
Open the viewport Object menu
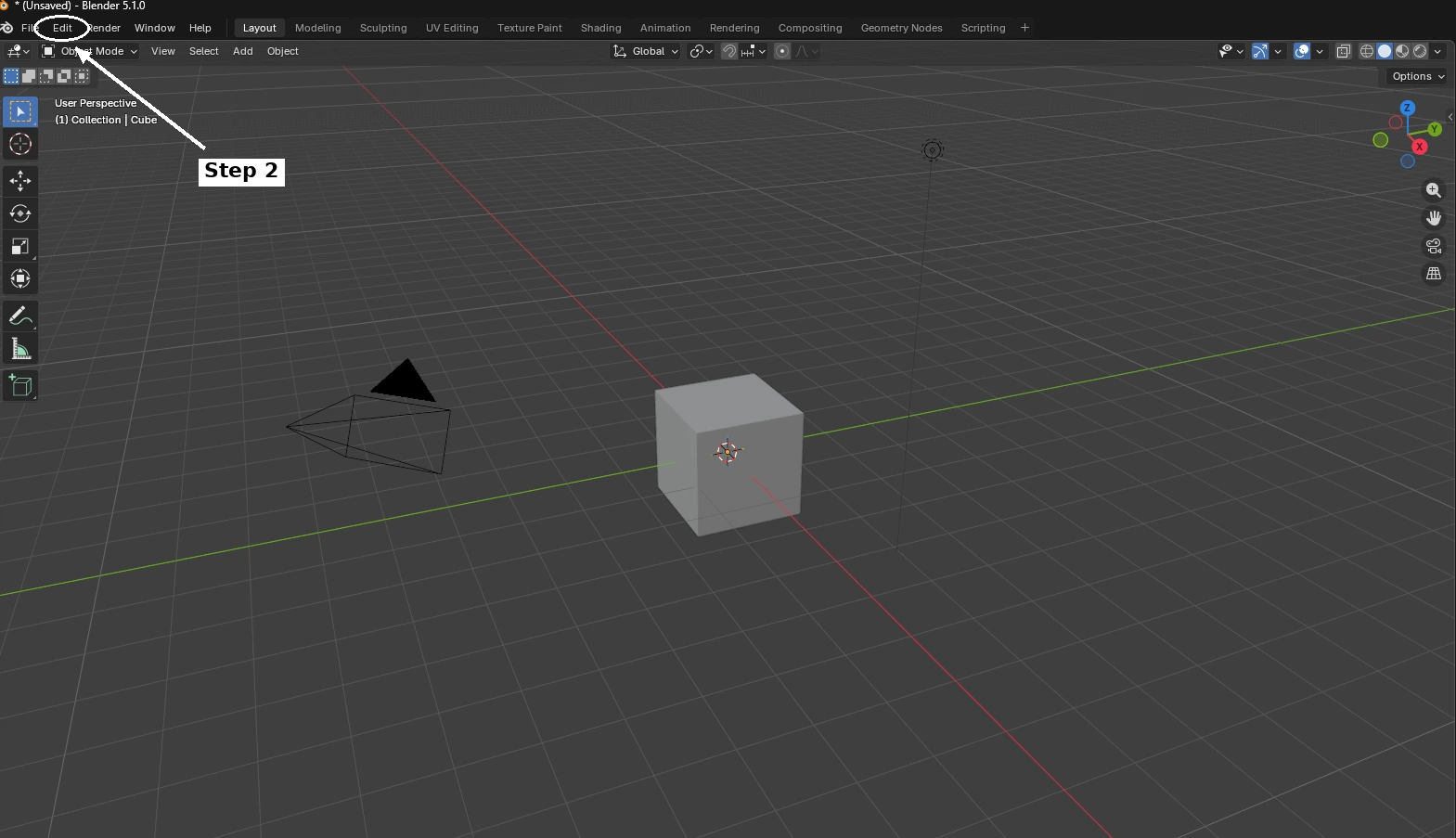tap(283, 51)
